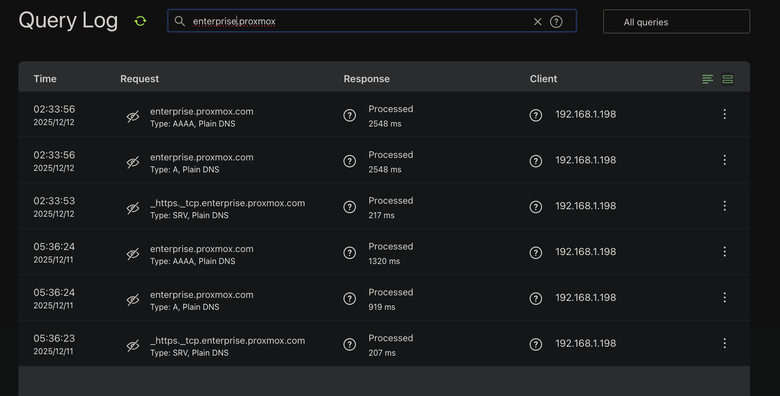
Task: Open the search help question mark icon
Action: coord(556,22)
